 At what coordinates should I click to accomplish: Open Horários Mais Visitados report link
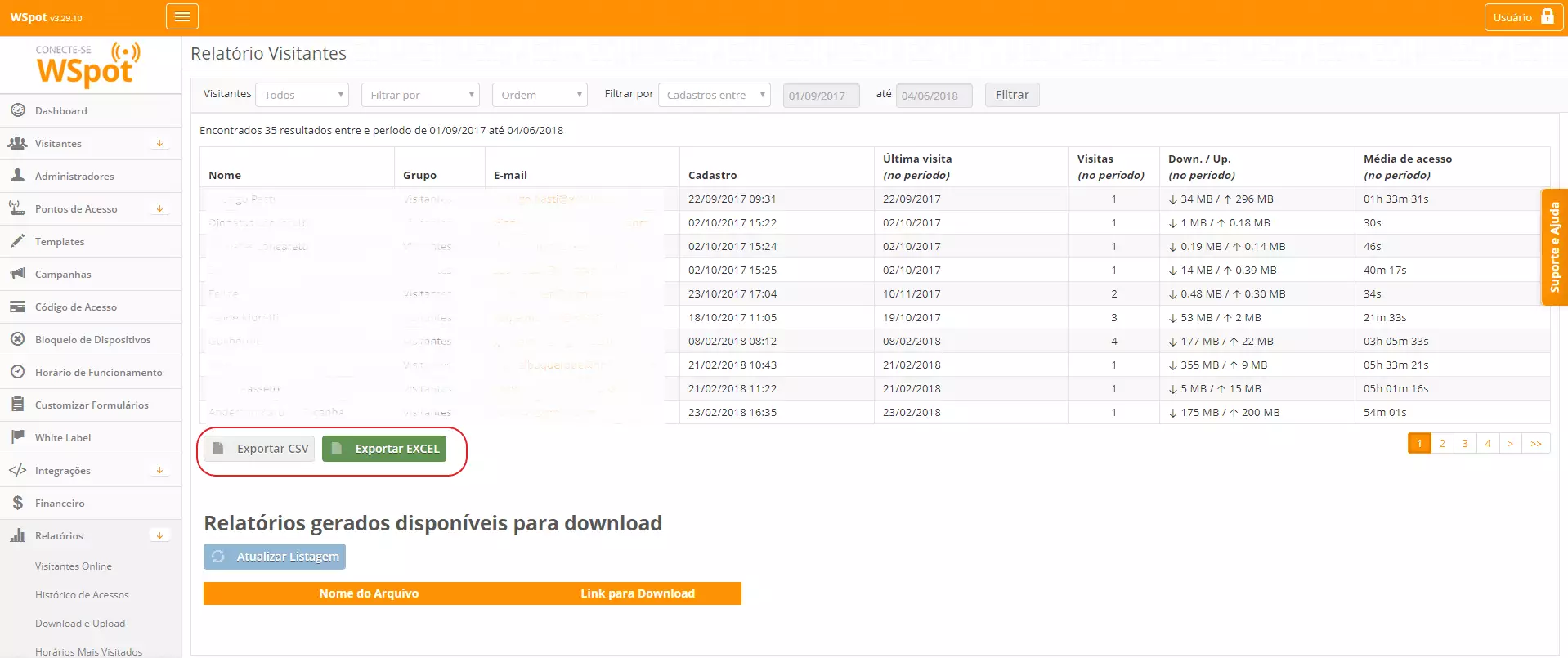[x=88, y=651]
